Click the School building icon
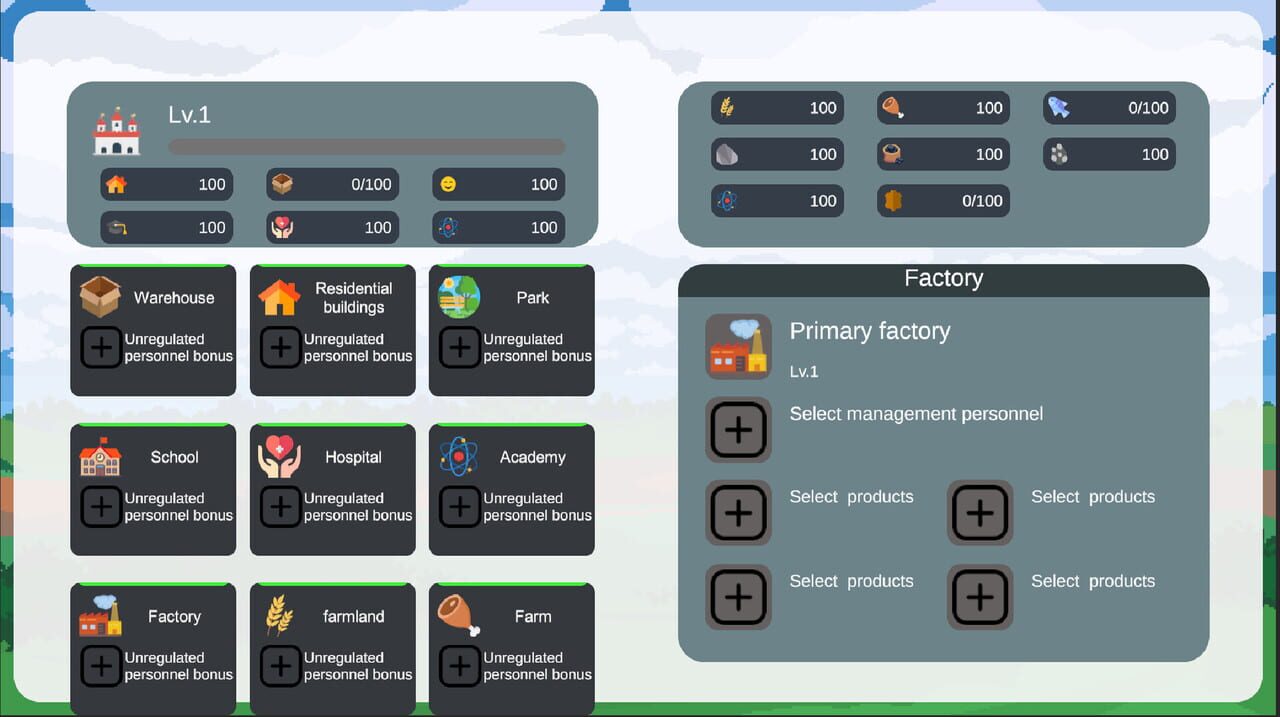Viewport: 1280px width, 717px height. point(100,457)
